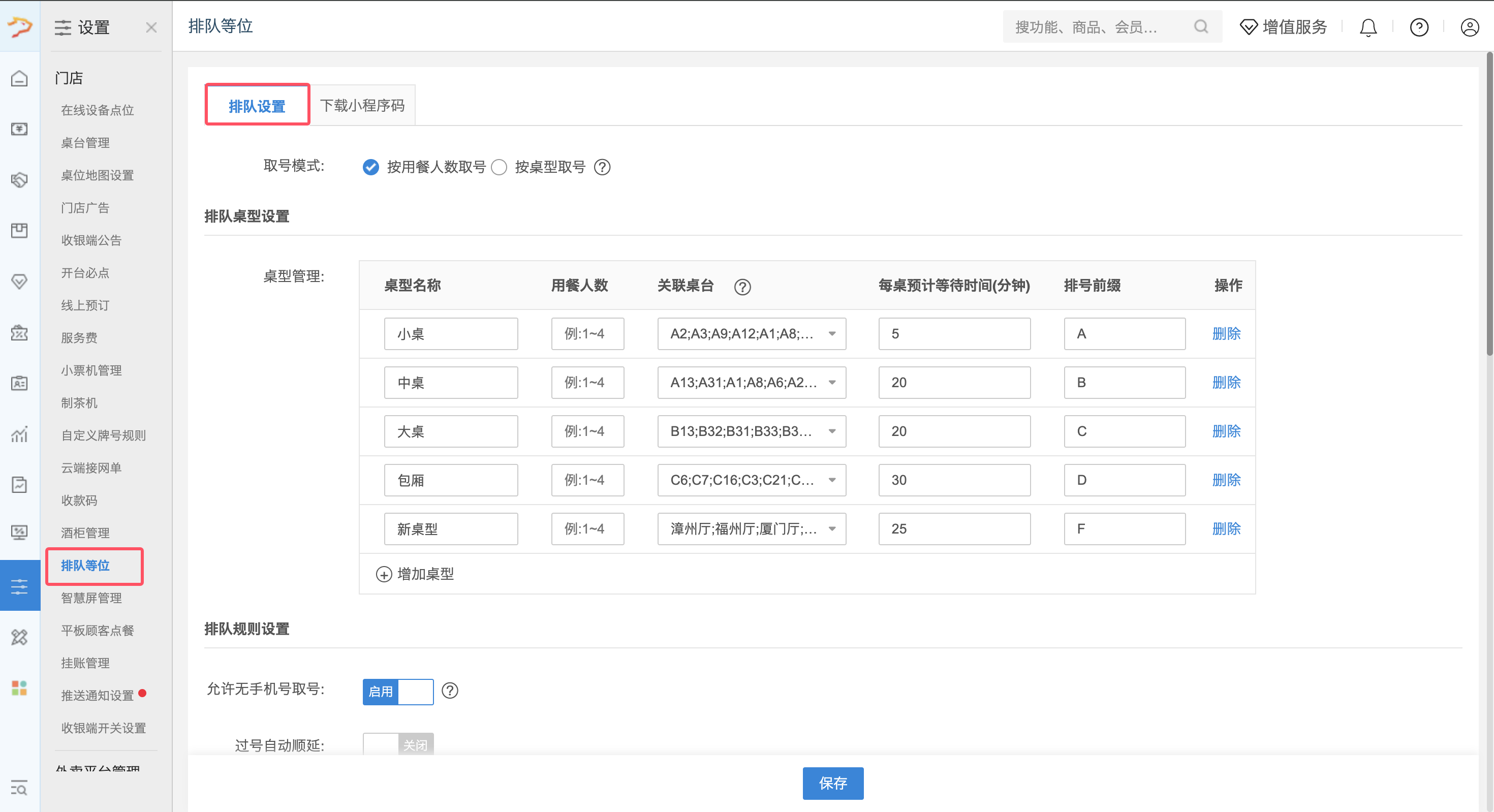Open the notification bell
This screenshot has height=812, width=1494.
(x=1368, y=27)
